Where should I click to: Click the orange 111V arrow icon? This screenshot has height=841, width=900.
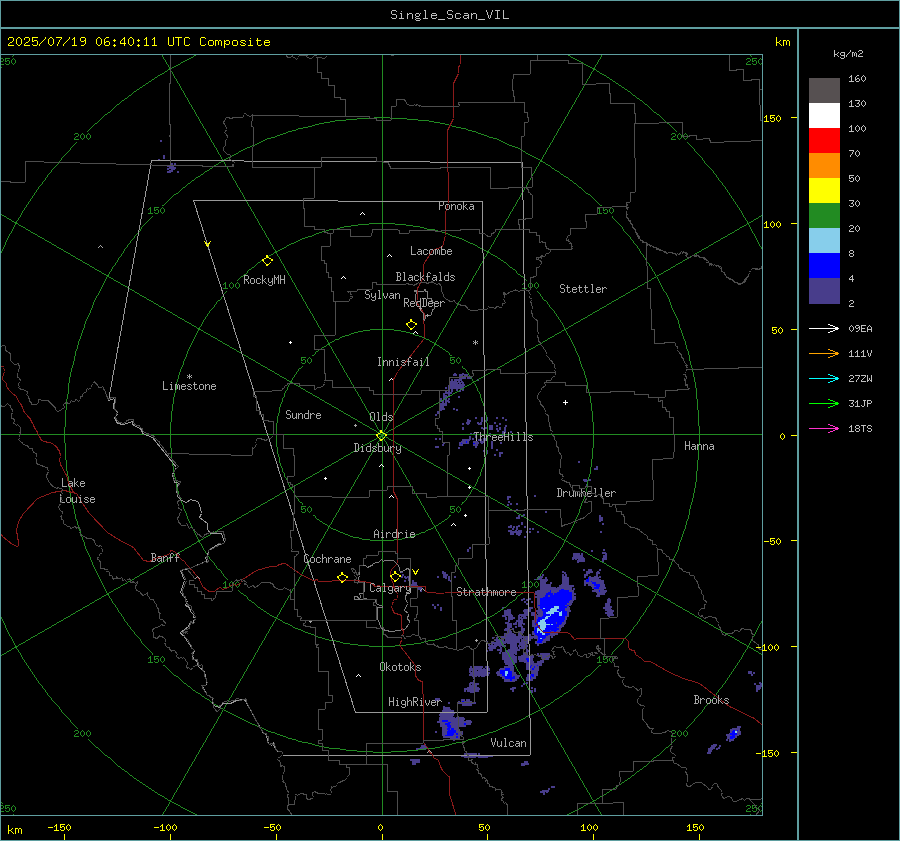point(824,354)
